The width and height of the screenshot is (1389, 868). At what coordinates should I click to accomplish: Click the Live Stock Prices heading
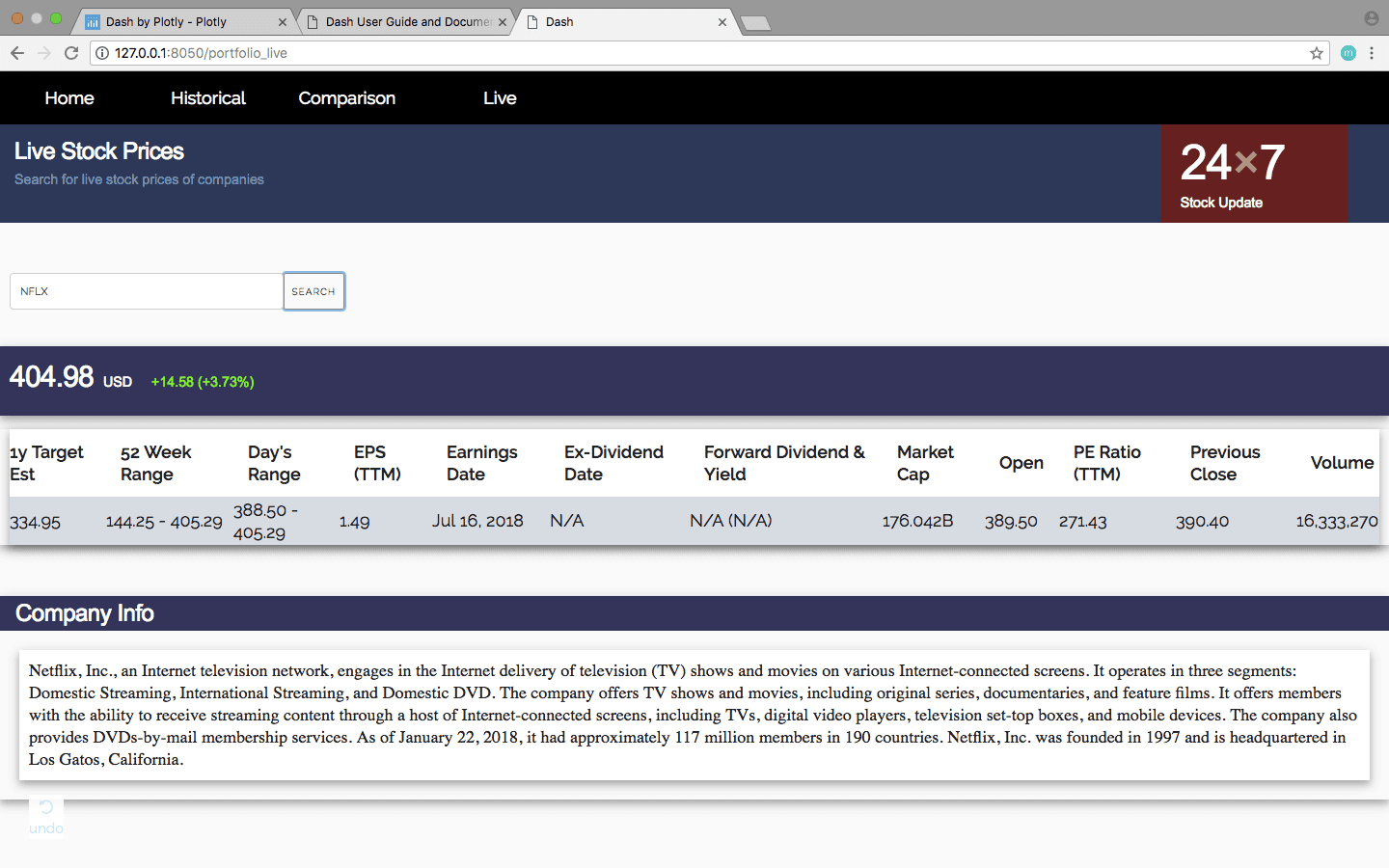pyautogui.click(x=99, y=151)
